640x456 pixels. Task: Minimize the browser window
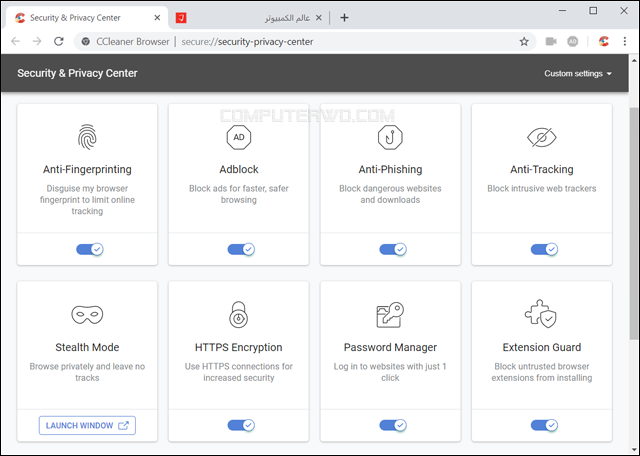pyautogui.click(x=562, y=11)
